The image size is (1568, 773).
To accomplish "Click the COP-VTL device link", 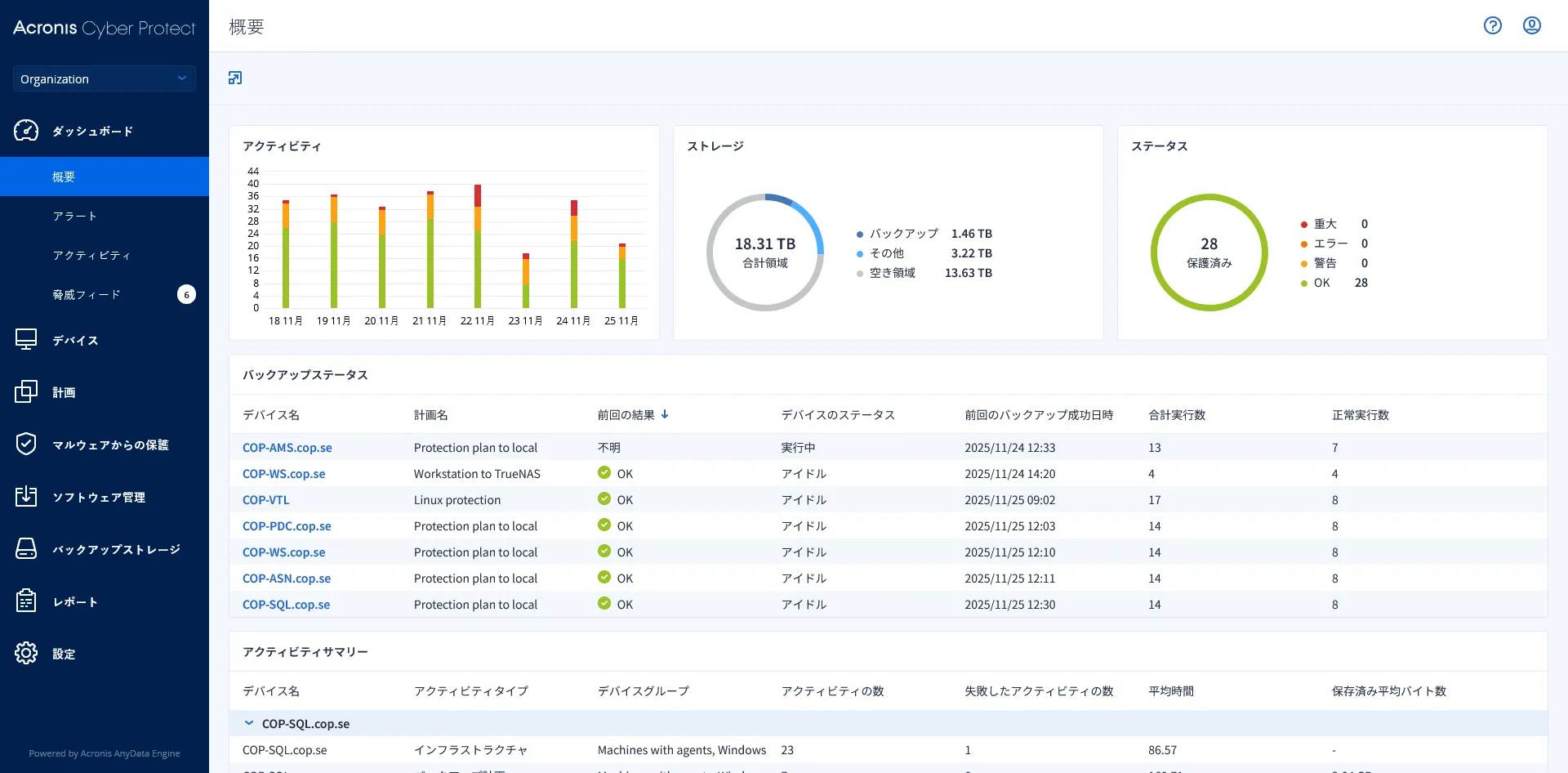I will tap(265, 500).
